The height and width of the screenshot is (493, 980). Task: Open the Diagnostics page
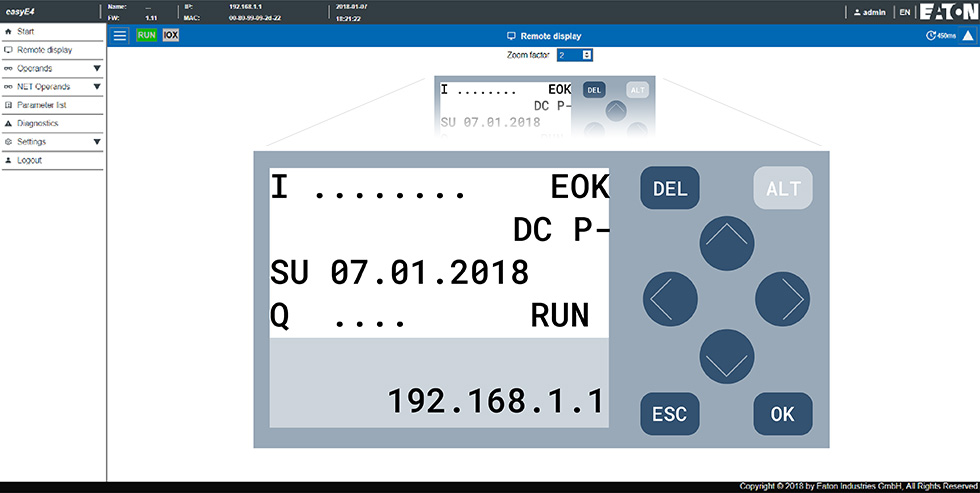tap(52, 124)
